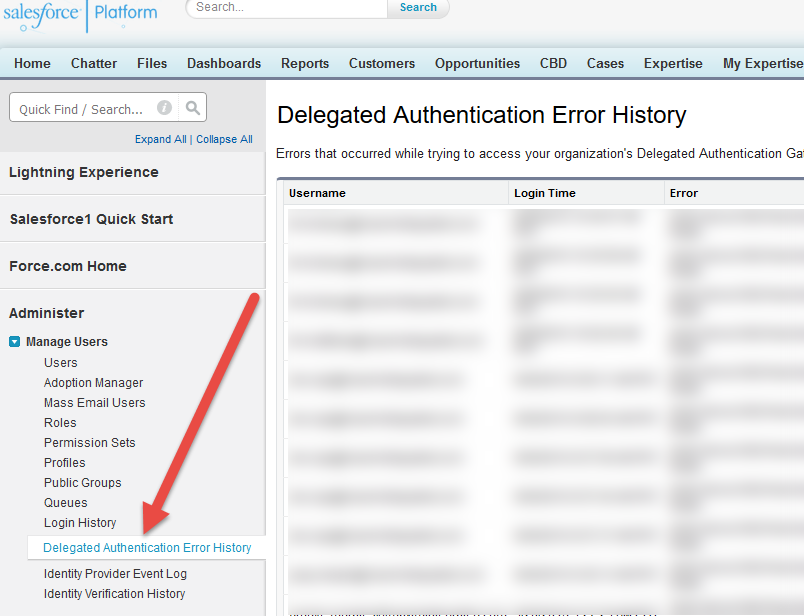Click inside the Quick Find search field
The width and height of the screenshot is (804, 616).
[x=78, y=107]
